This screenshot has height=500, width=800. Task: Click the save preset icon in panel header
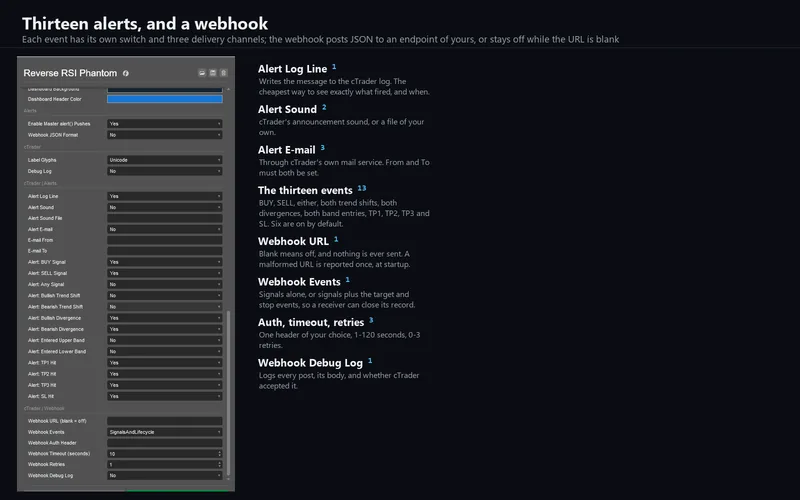pyautogui.click(x=213, y=73)
